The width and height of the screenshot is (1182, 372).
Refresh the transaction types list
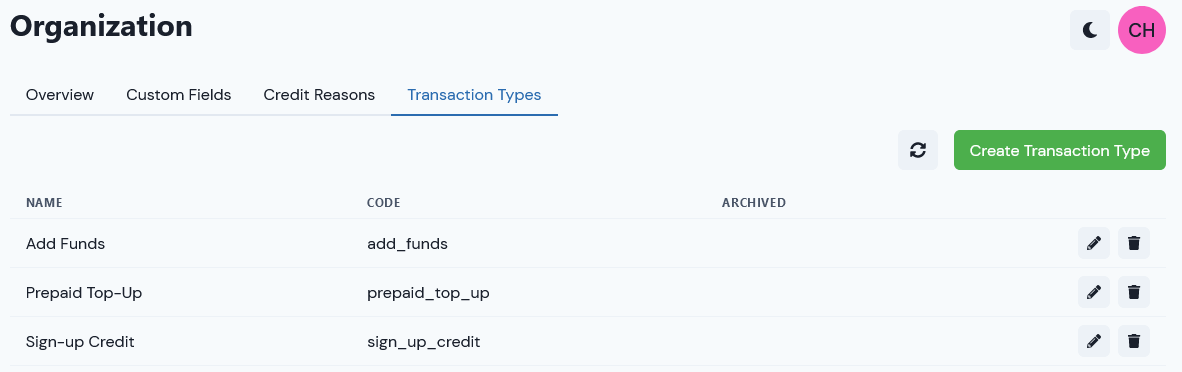pyautogui.click(x=917, y=150)
